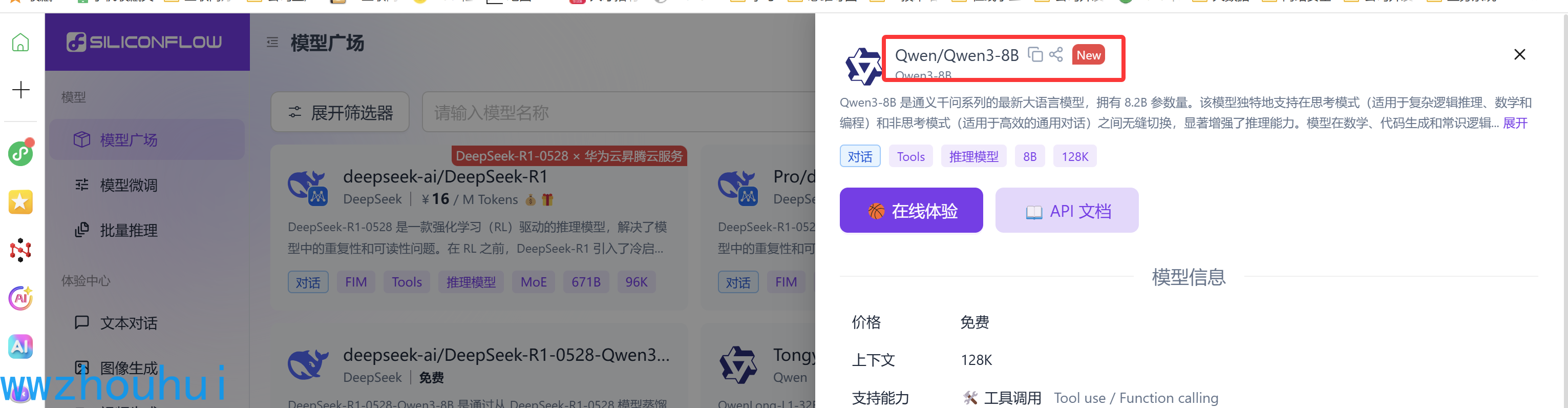Click 96K tag on DeepSeek-R1 card

click(637, 282)
